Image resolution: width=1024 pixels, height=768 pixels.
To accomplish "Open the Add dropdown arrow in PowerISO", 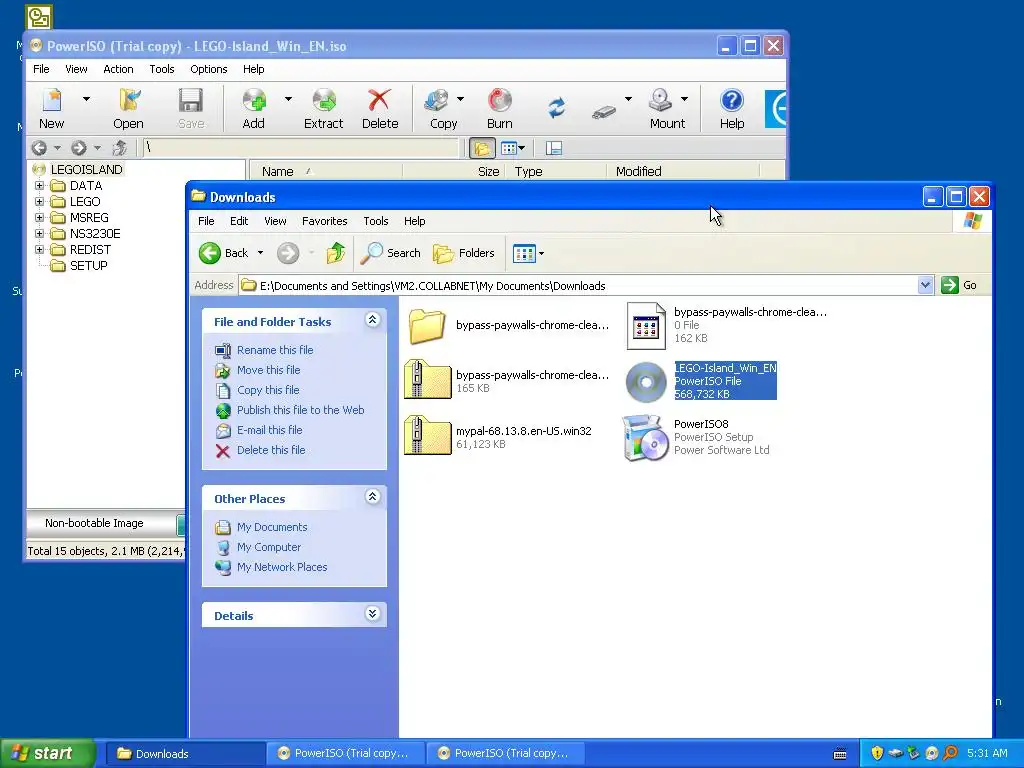I will click(288, 99).
